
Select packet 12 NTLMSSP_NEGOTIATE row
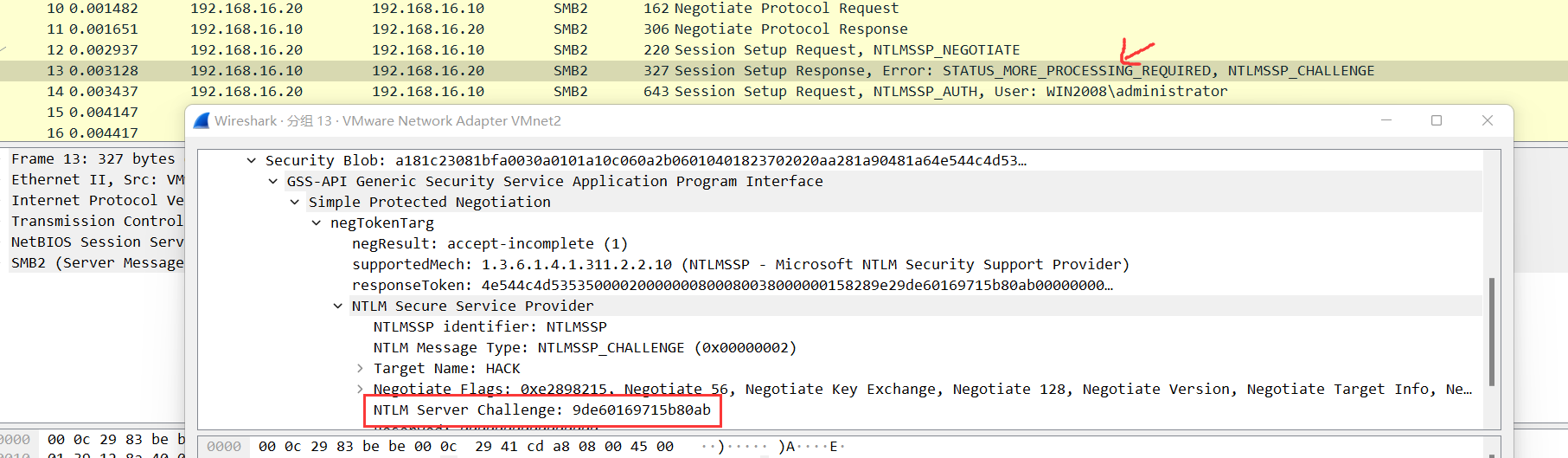click(830, 50)
